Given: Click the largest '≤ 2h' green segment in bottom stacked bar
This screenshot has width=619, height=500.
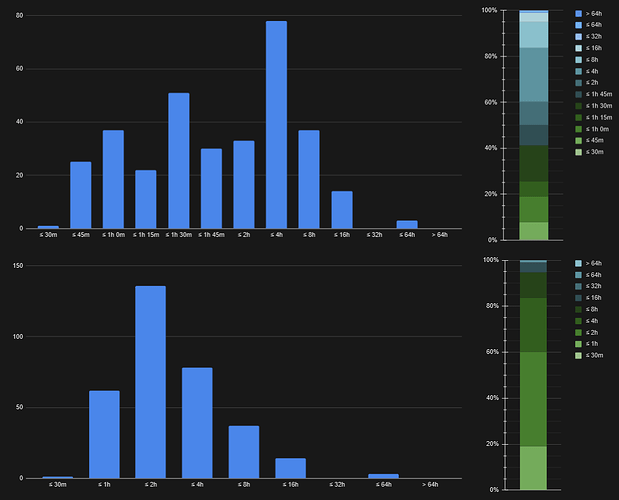Looking at the screenshot, I should (533, 399).
